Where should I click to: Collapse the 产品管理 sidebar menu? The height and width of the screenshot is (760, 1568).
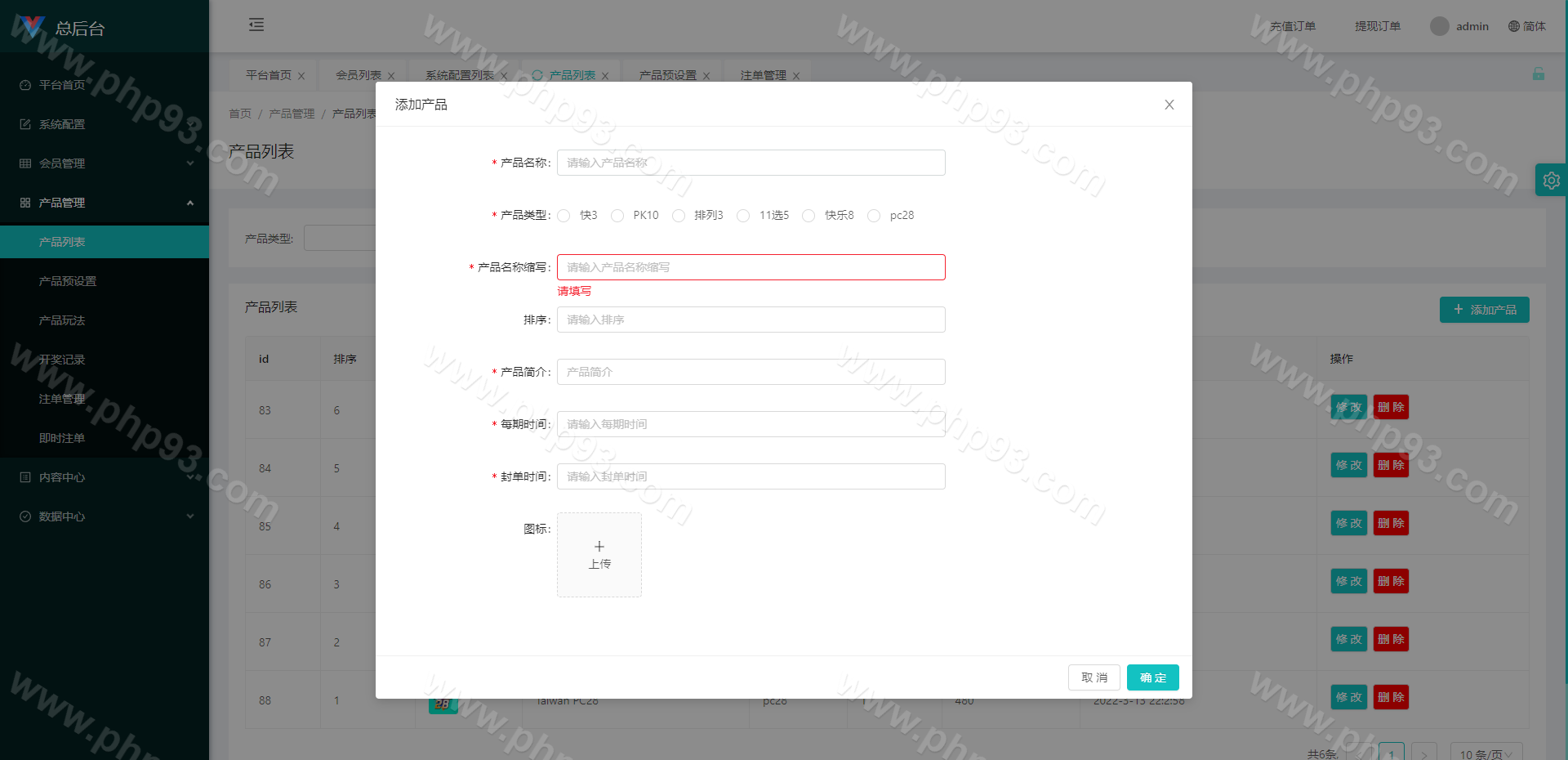105,203
